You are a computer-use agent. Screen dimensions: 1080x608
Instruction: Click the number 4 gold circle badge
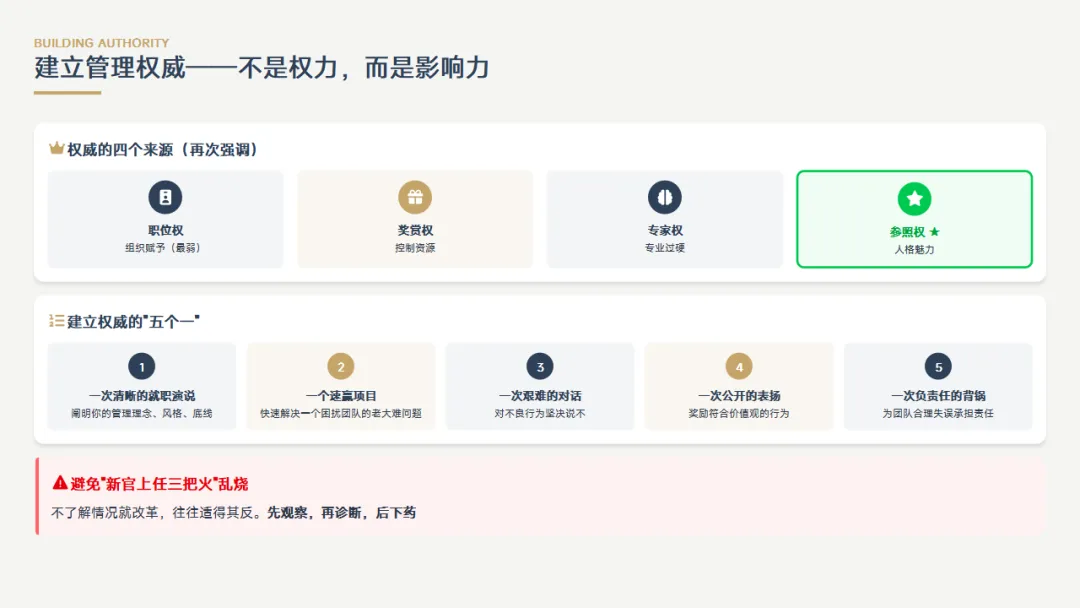point(739,366)
